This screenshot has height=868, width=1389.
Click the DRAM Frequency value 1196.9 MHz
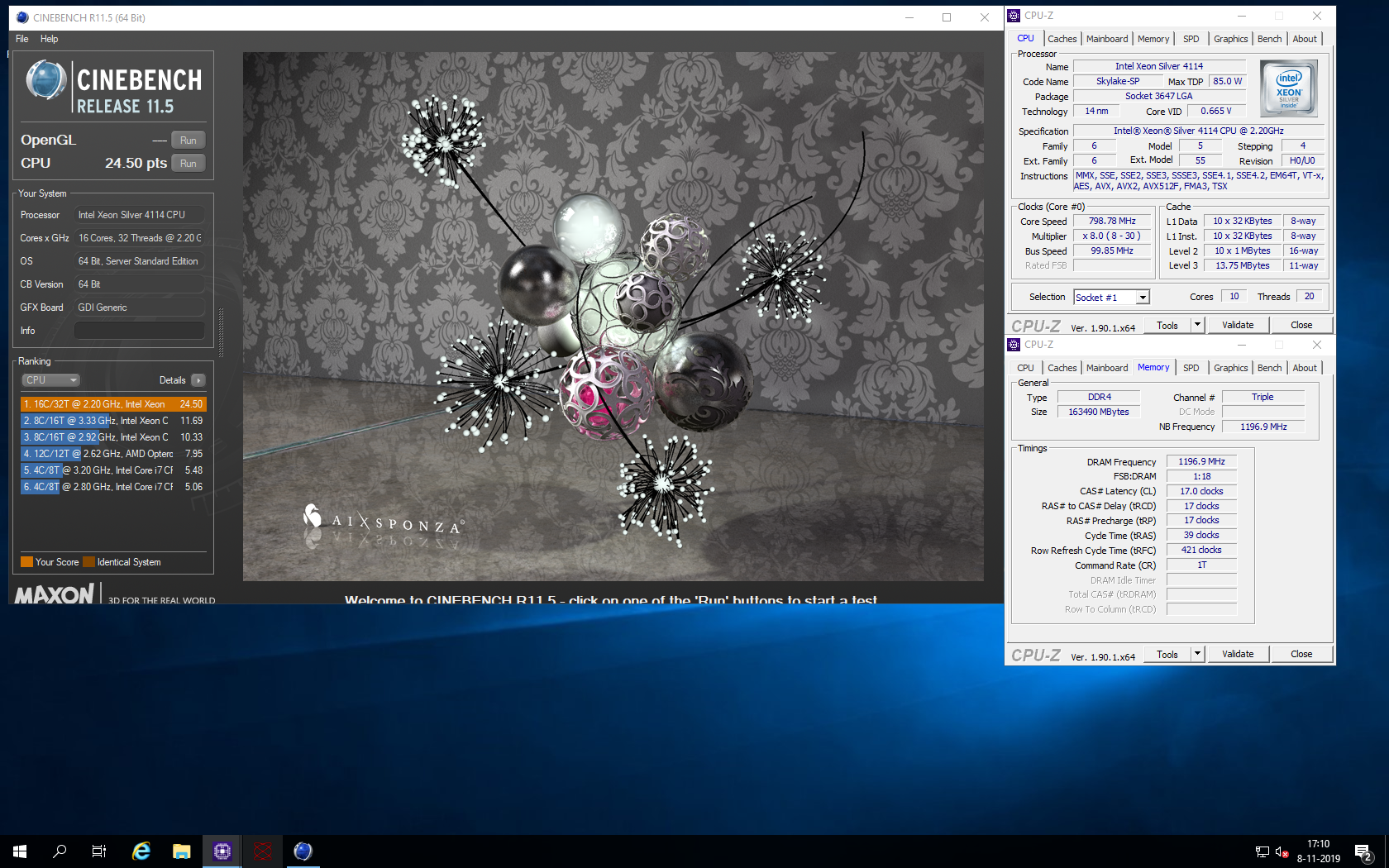tap(1201, 462)
